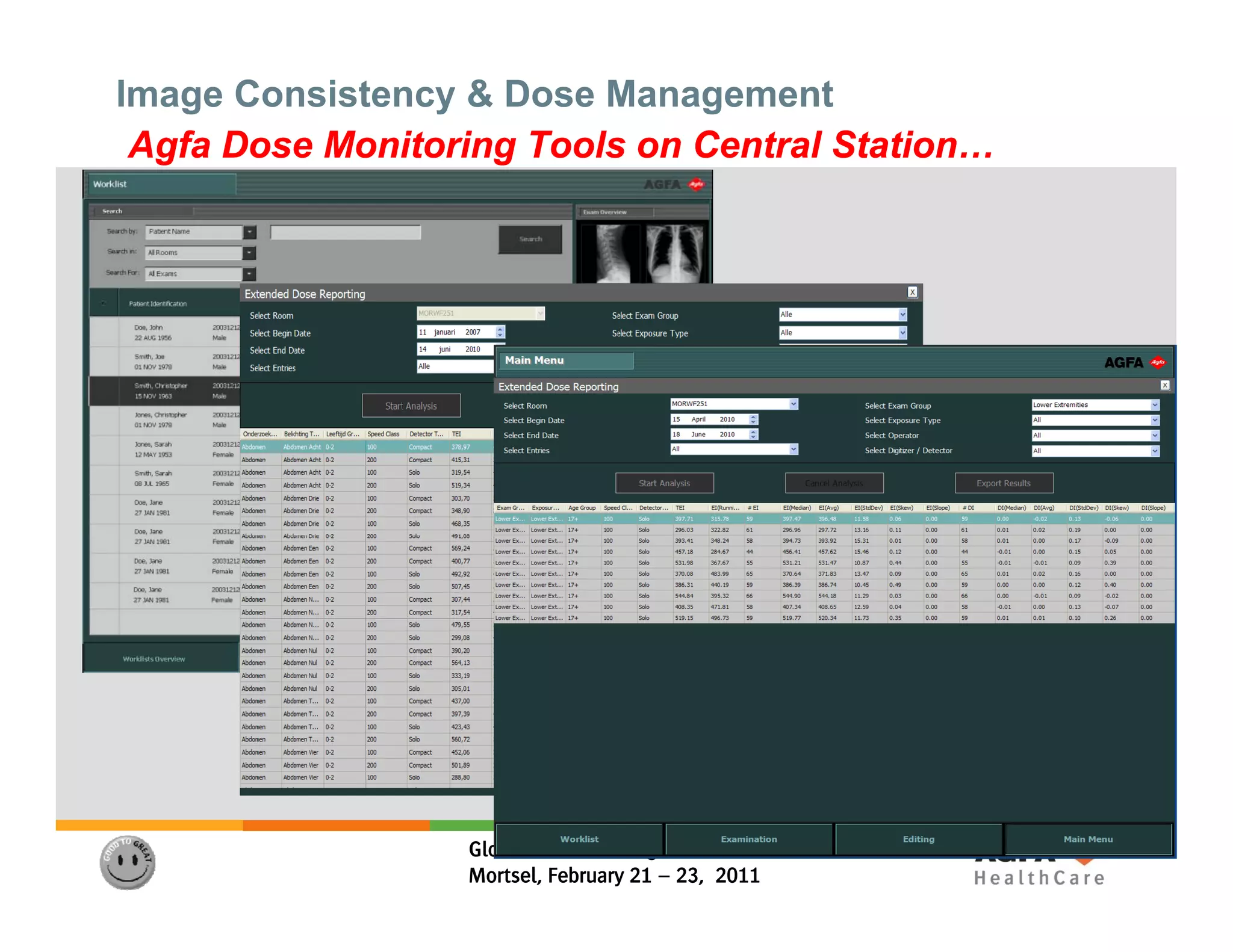Open the Select Room dropdown showing MORWF251
1233x952 pixels.
(735, 404)
